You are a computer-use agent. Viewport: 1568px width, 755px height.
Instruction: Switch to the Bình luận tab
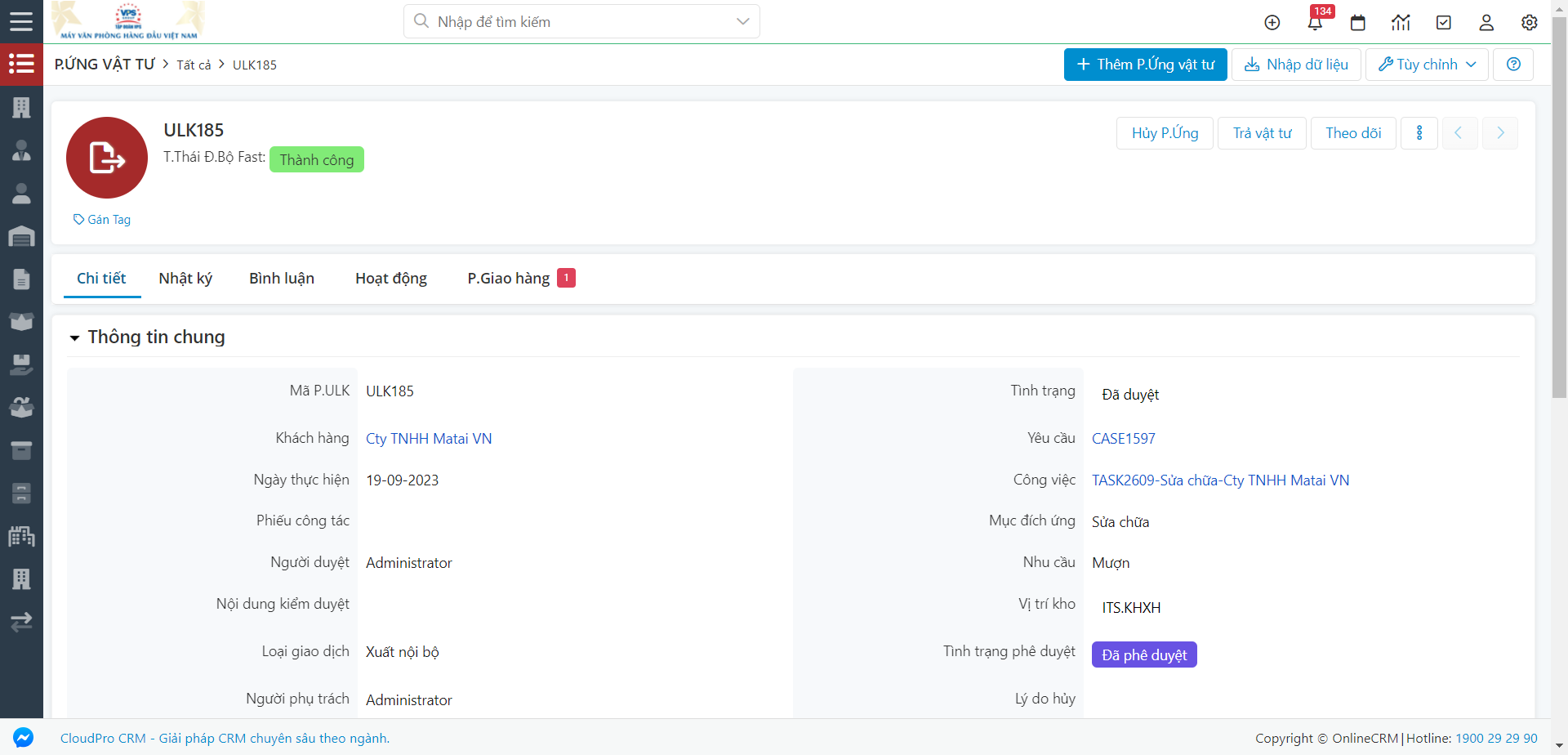click(x=282, y=279)
